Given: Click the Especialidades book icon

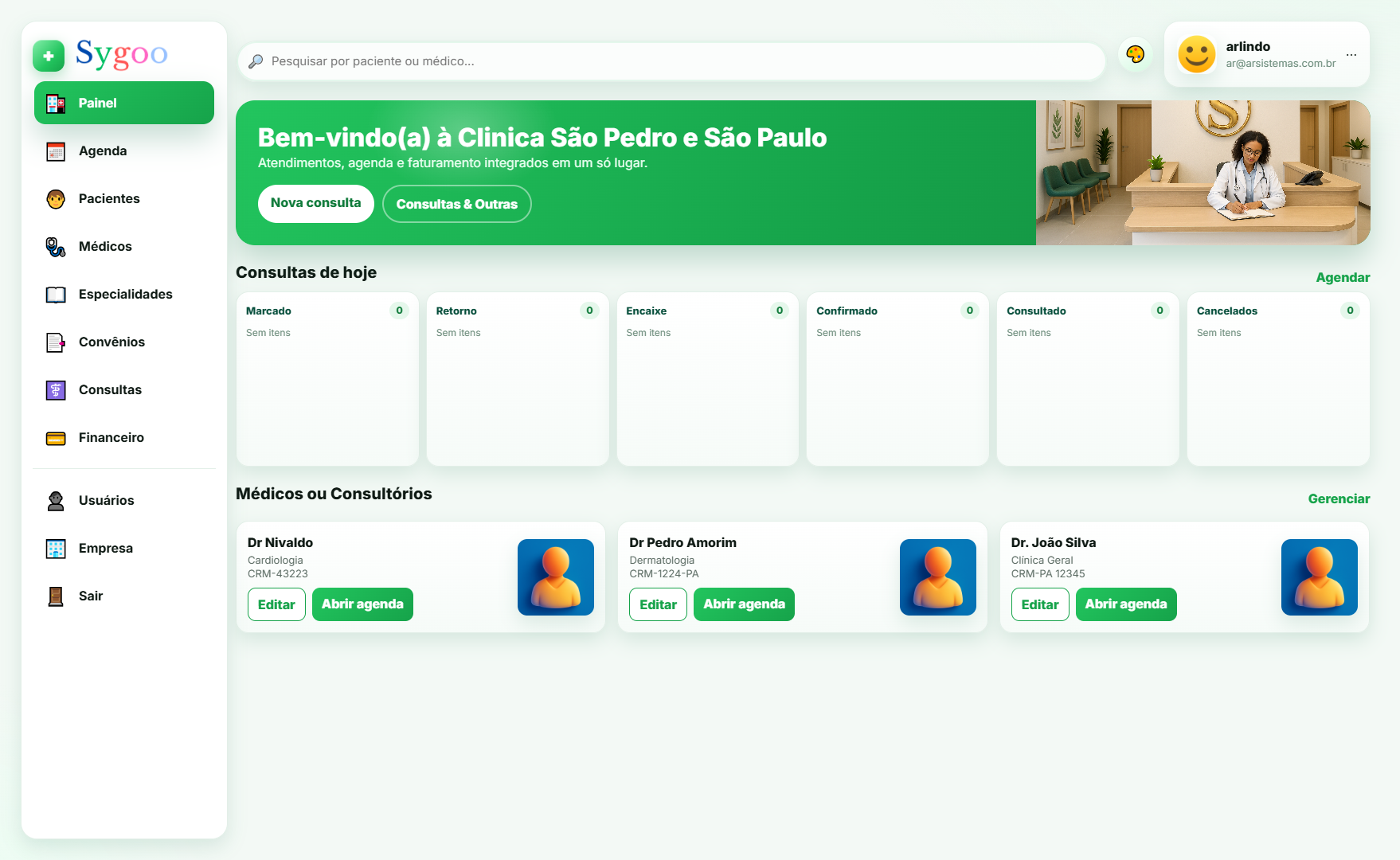Looking at the screenshot, I should (x=56, y=295).
